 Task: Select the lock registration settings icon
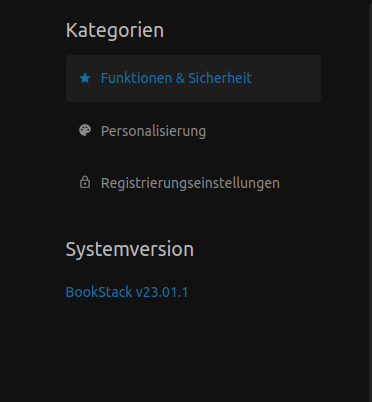click(x=85, y=182)
